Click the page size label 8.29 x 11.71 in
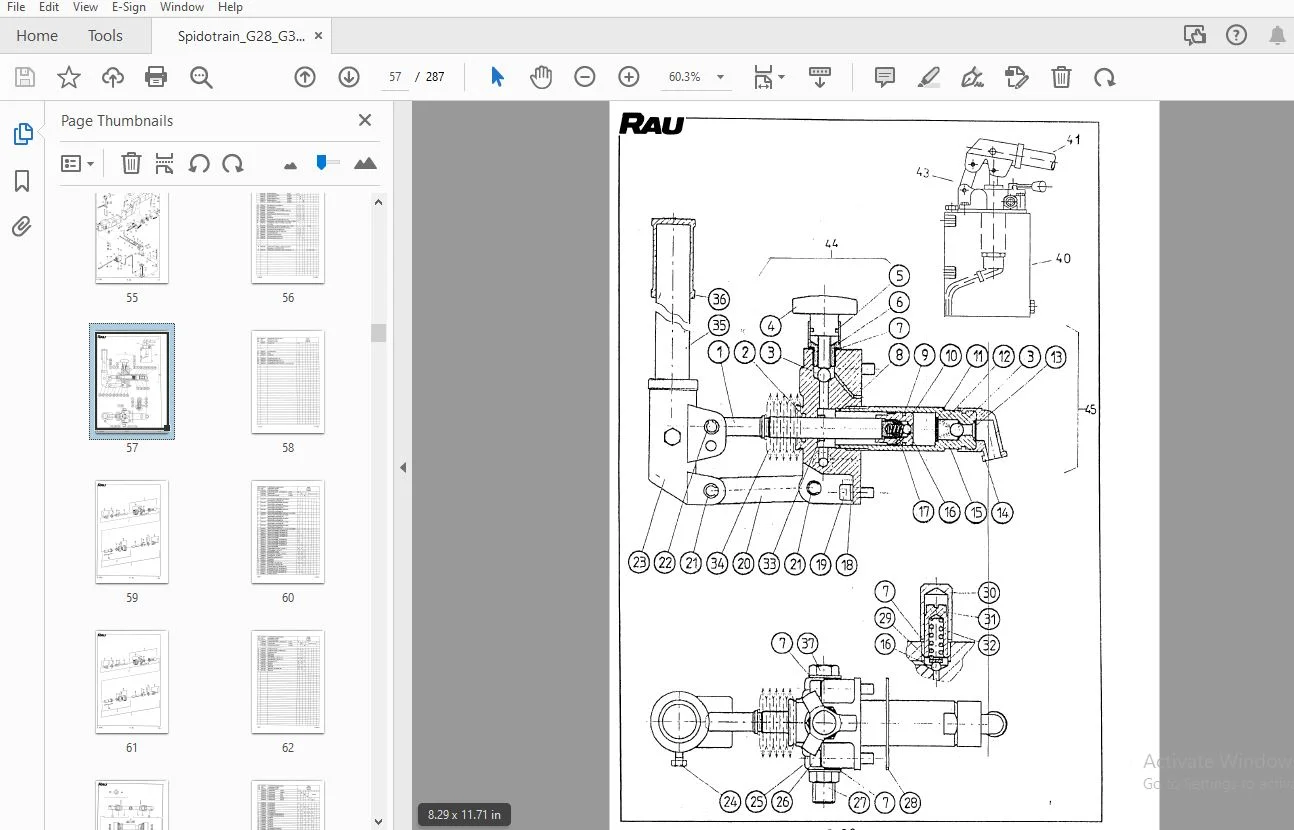The image size is (1294, 830). [x=464, y=814]
